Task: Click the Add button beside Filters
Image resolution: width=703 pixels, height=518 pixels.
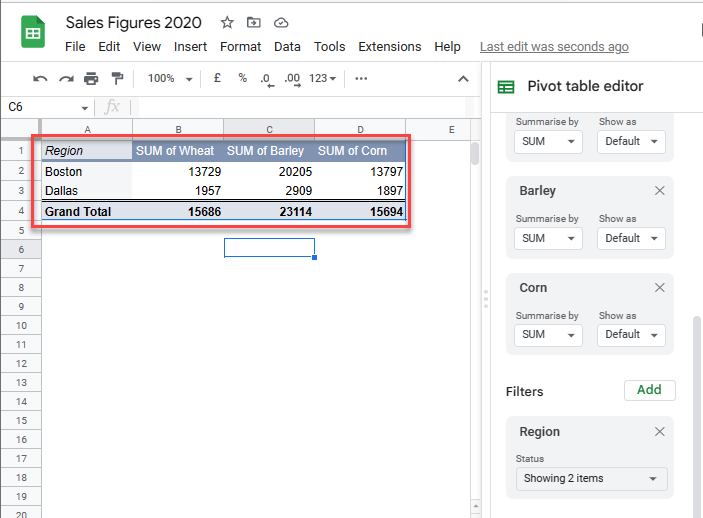Action: 649,390
